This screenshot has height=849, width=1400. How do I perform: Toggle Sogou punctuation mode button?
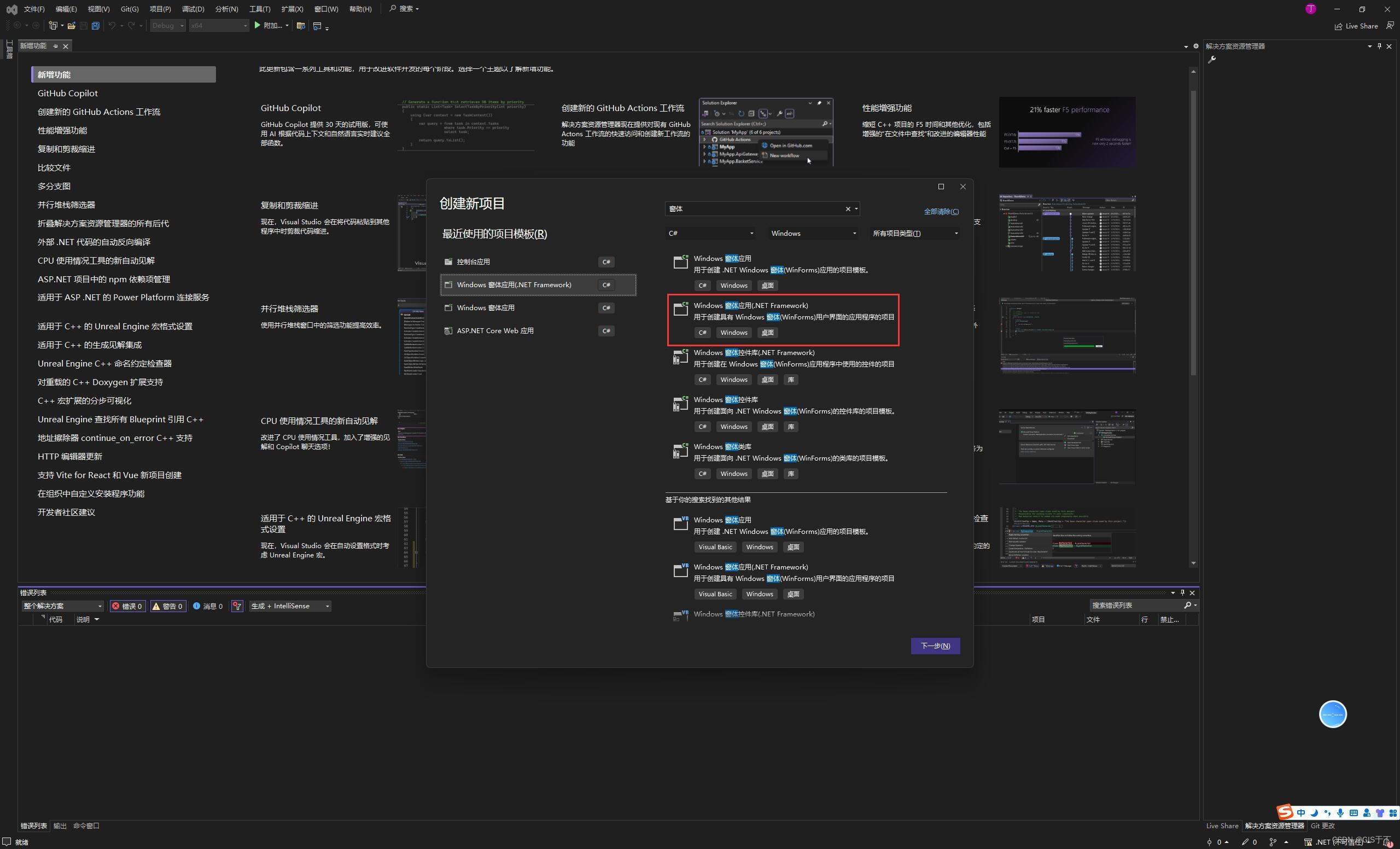point(1327,813)
